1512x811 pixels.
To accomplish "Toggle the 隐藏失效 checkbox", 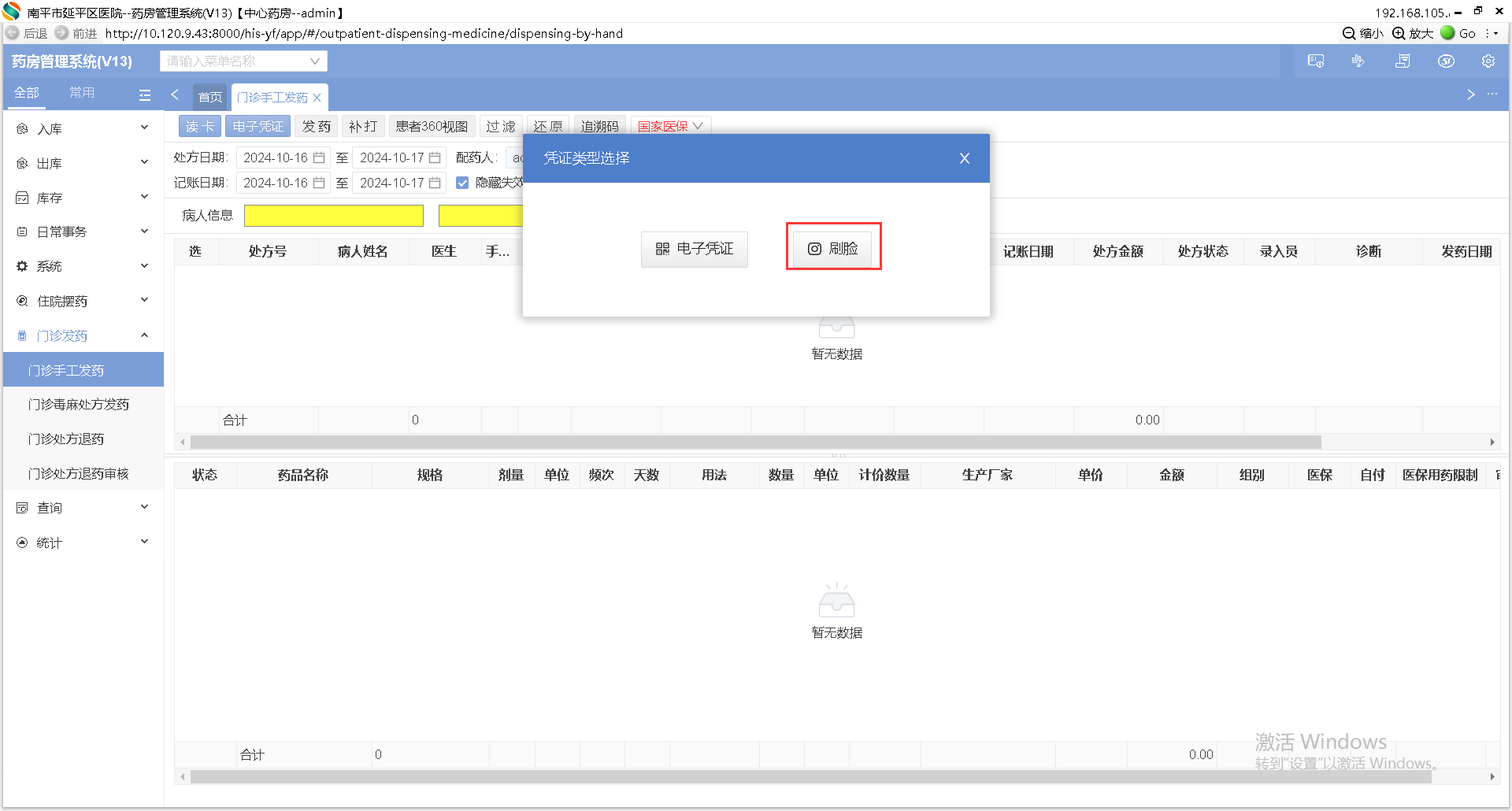I will click(462, 183).
